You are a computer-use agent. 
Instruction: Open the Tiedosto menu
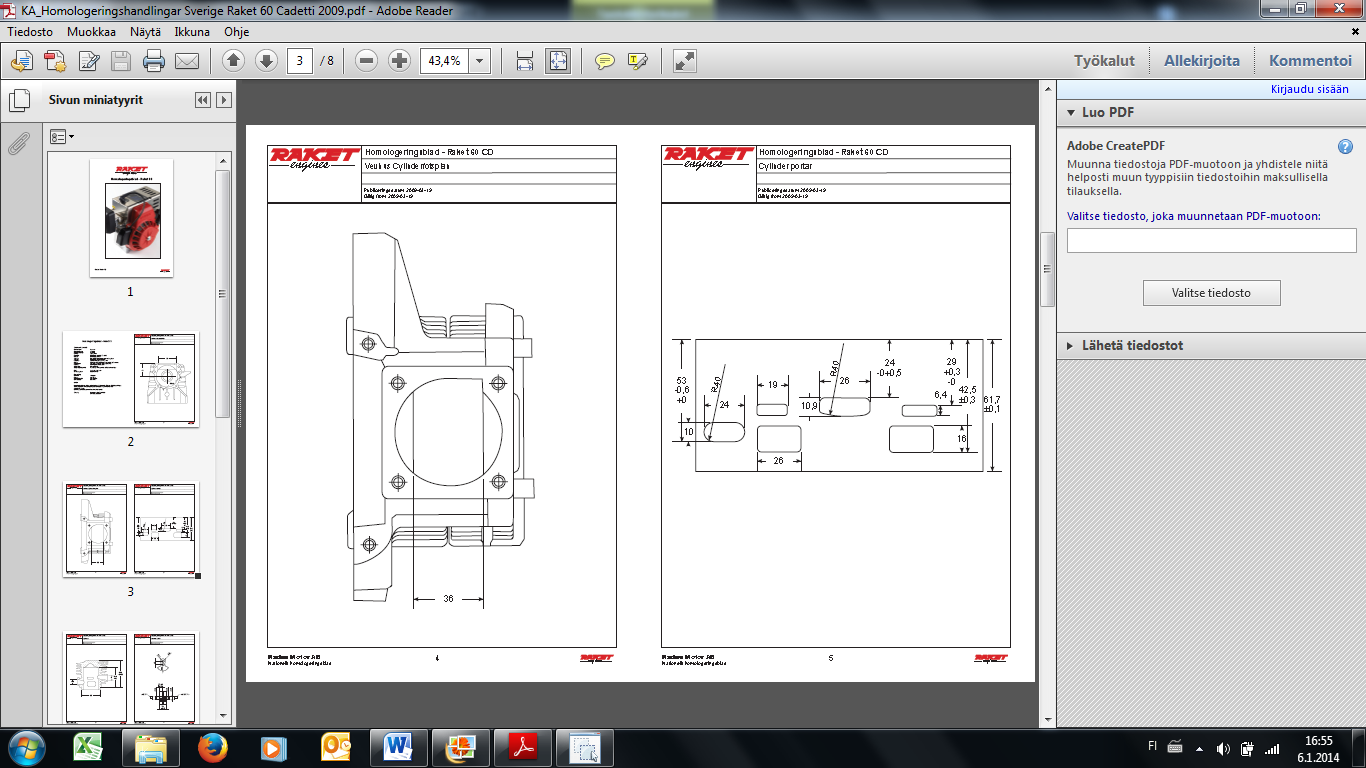coord(30,31)
